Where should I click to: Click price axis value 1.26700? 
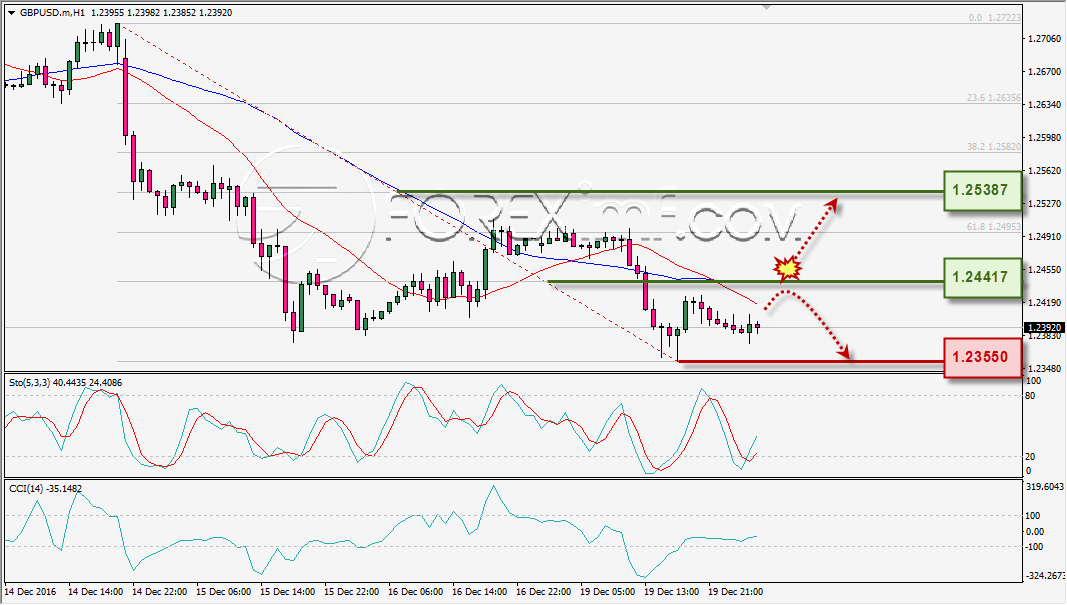[x=1044, y=71]
